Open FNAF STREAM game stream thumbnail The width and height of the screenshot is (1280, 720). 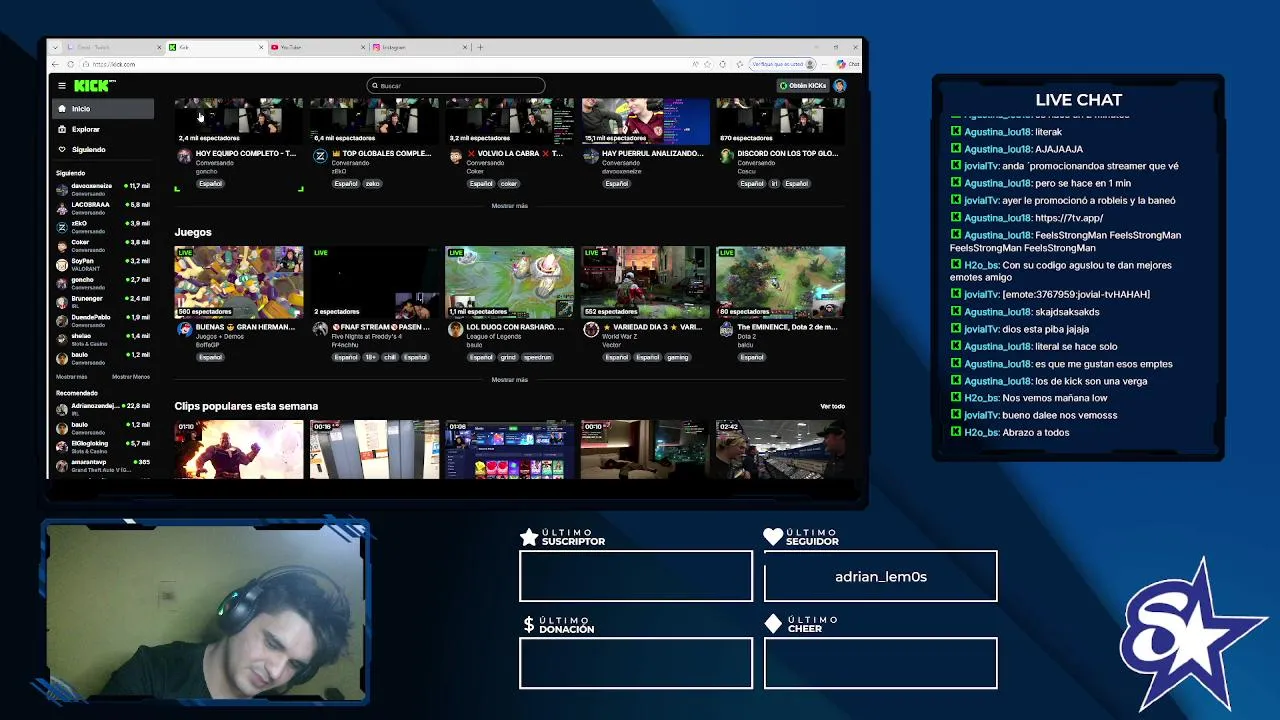pos(374,282)
